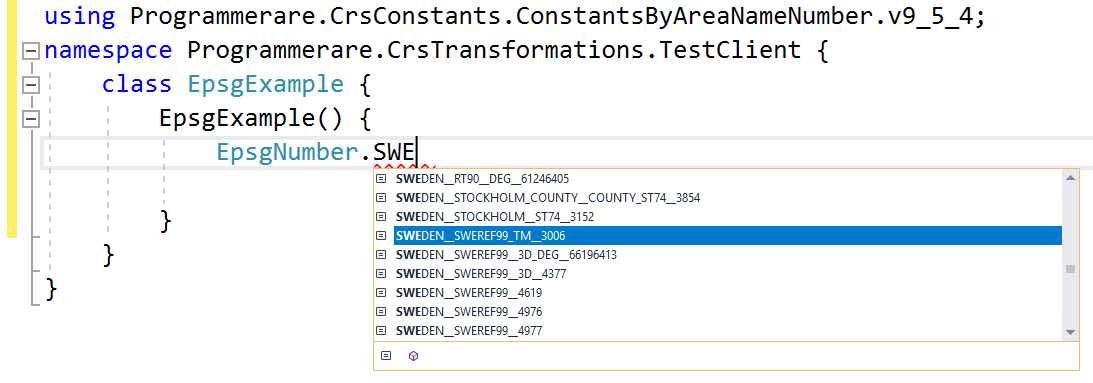1093x383 pixels.
Task: Select SWEDEN__STOCKHOLM_COUNTY__COUNTY_ST74__3854 suggestion
Action: click(x=717, y=197)
